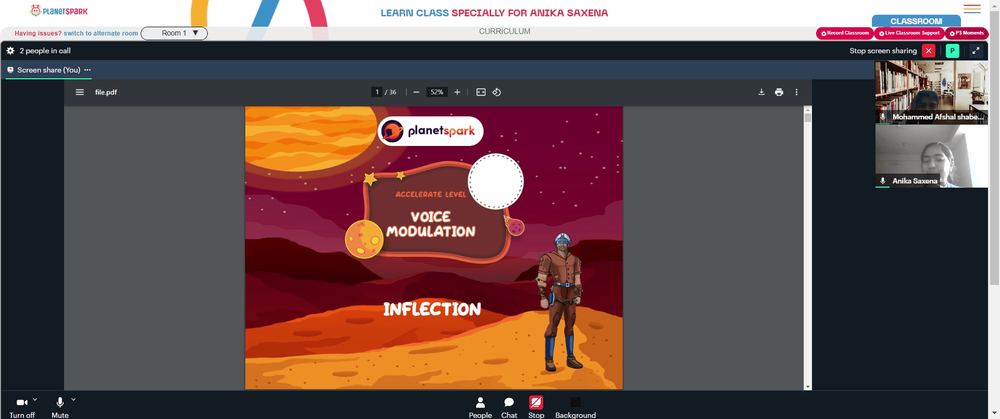Zoom out the PDF with minus

coord(416,92)
